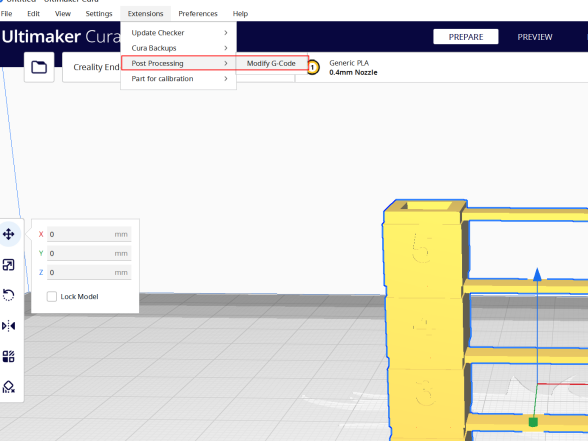Screen dimensions: 588x441
Task: Click the X position input field
Action: 89,234
